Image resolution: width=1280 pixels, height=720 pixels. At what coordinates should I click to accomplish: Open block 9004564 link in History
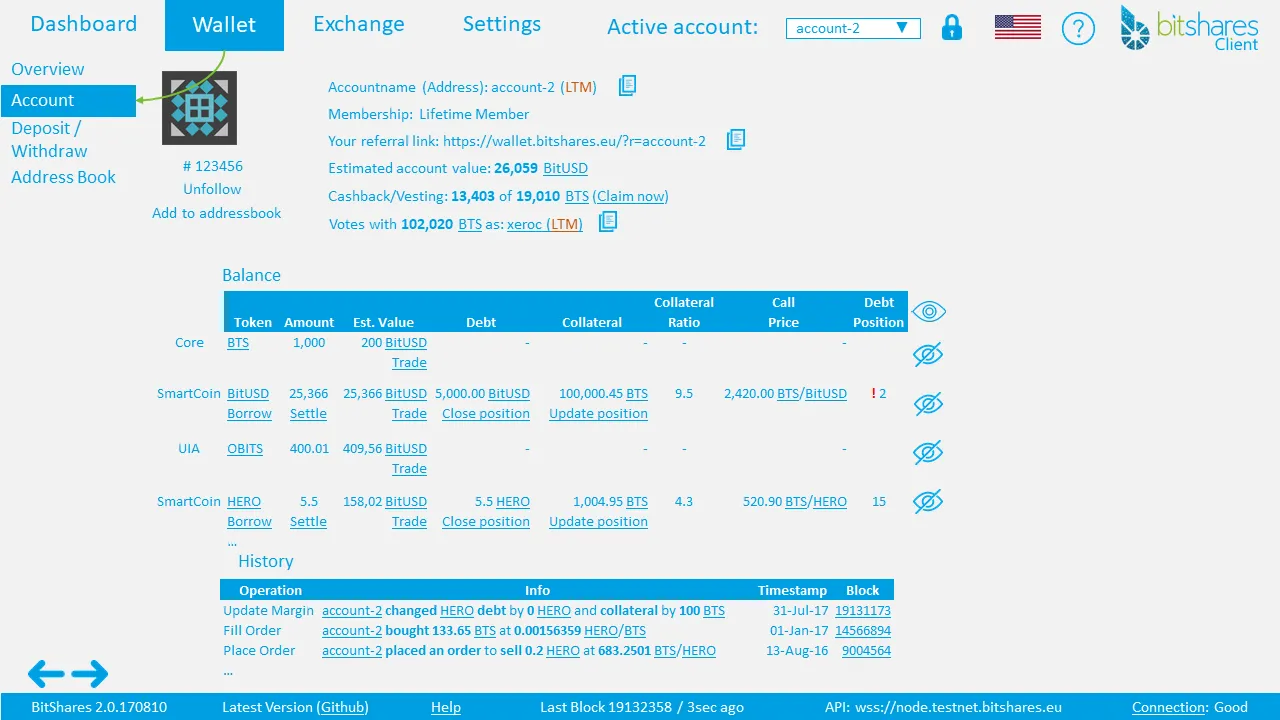(x=866, y=650)
